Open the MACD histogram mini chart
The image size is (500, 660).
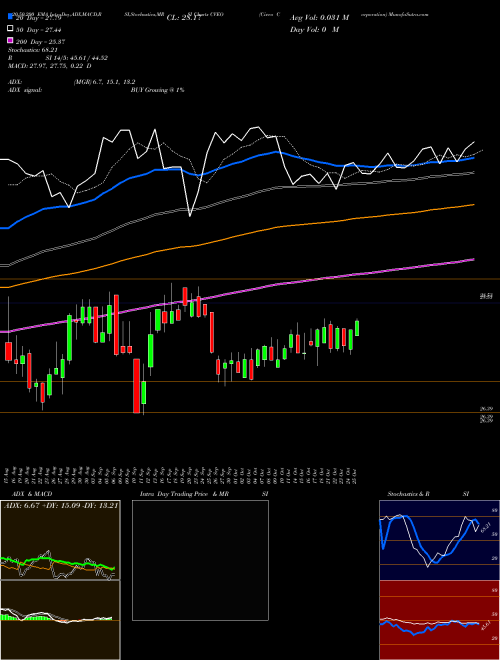pos(60,620)
